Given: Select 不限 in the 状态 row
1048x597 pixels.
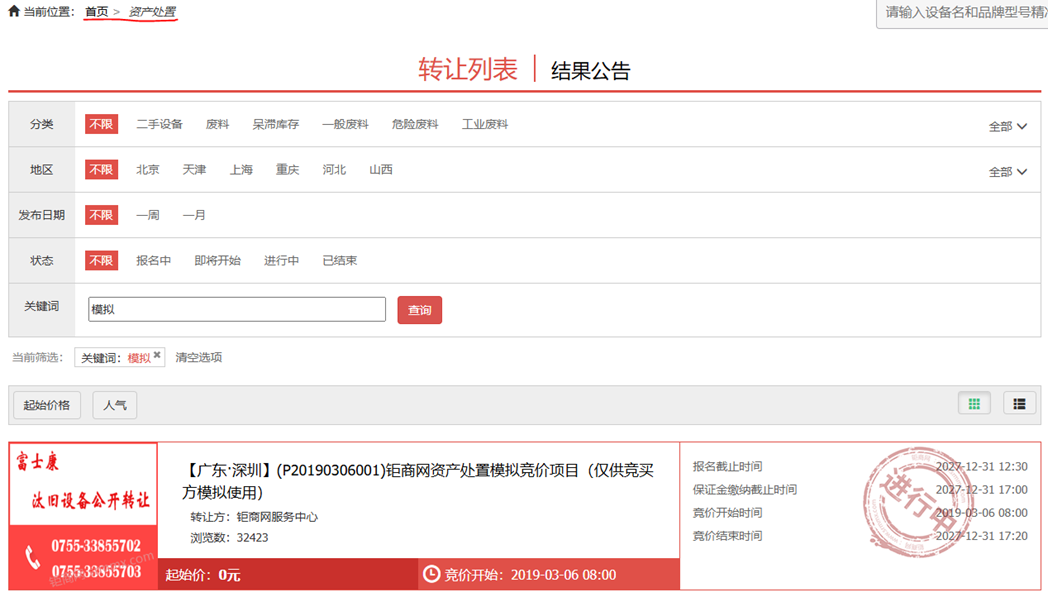Looking at the screenshot, I should click(102, 261).
